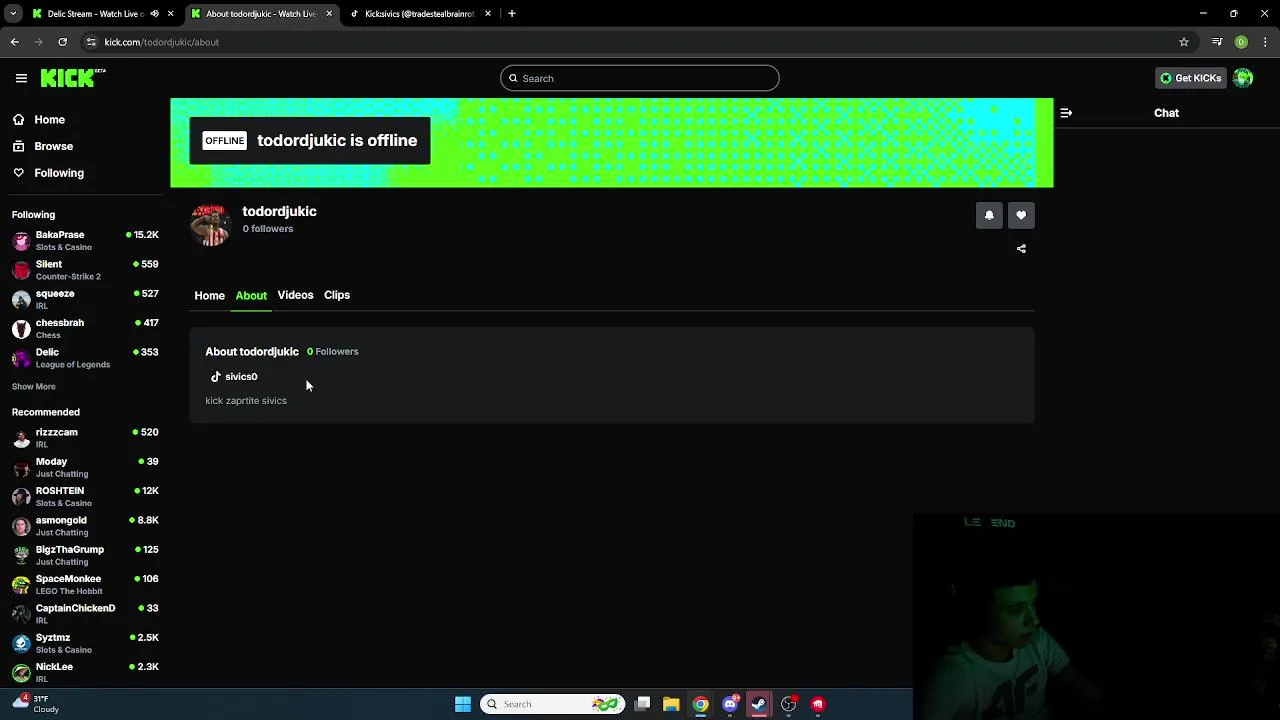Open the Chrome three-dot menu

1266,42
